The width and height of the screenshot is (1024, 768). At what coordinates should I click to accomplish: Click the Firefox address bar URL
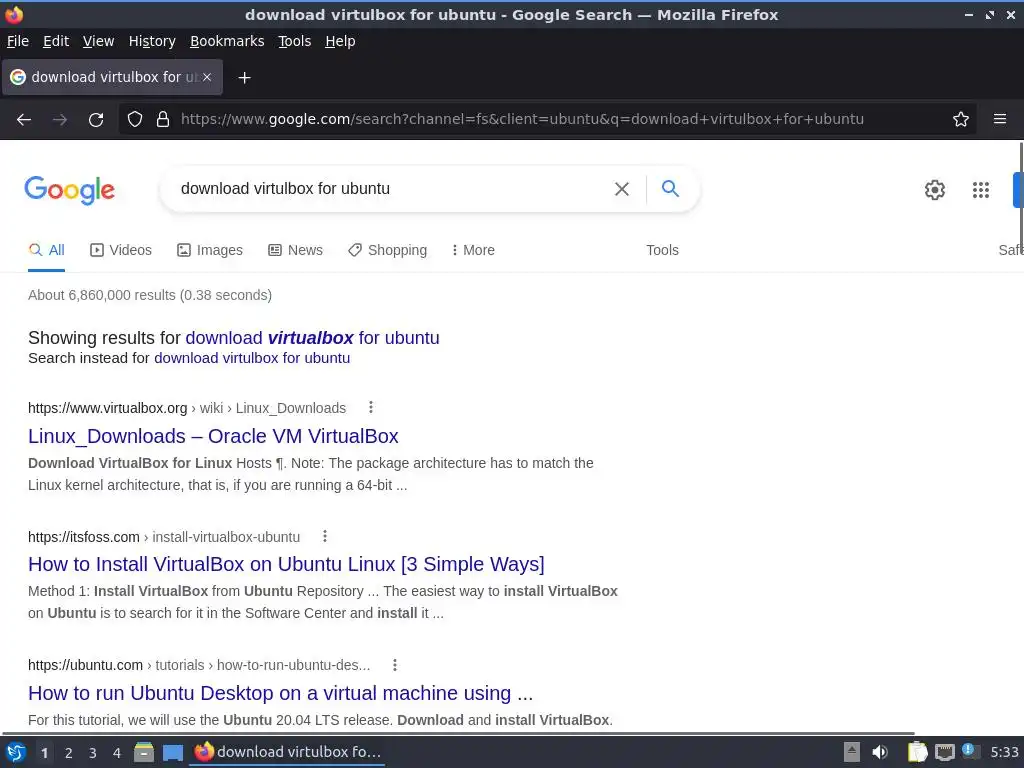(522, 120)
